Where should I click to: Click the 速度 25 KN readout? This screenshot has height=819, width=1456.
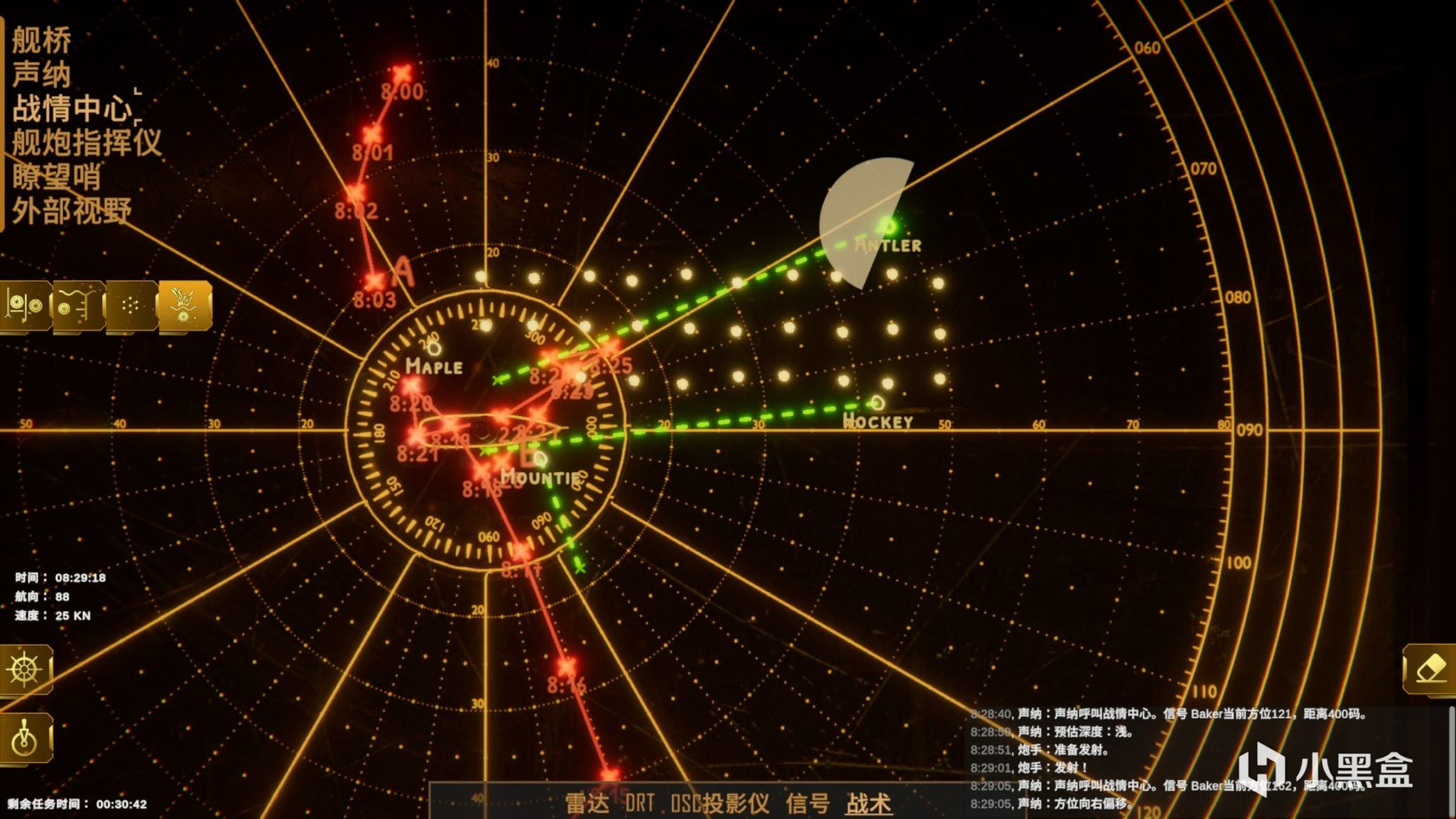(53, 615)
